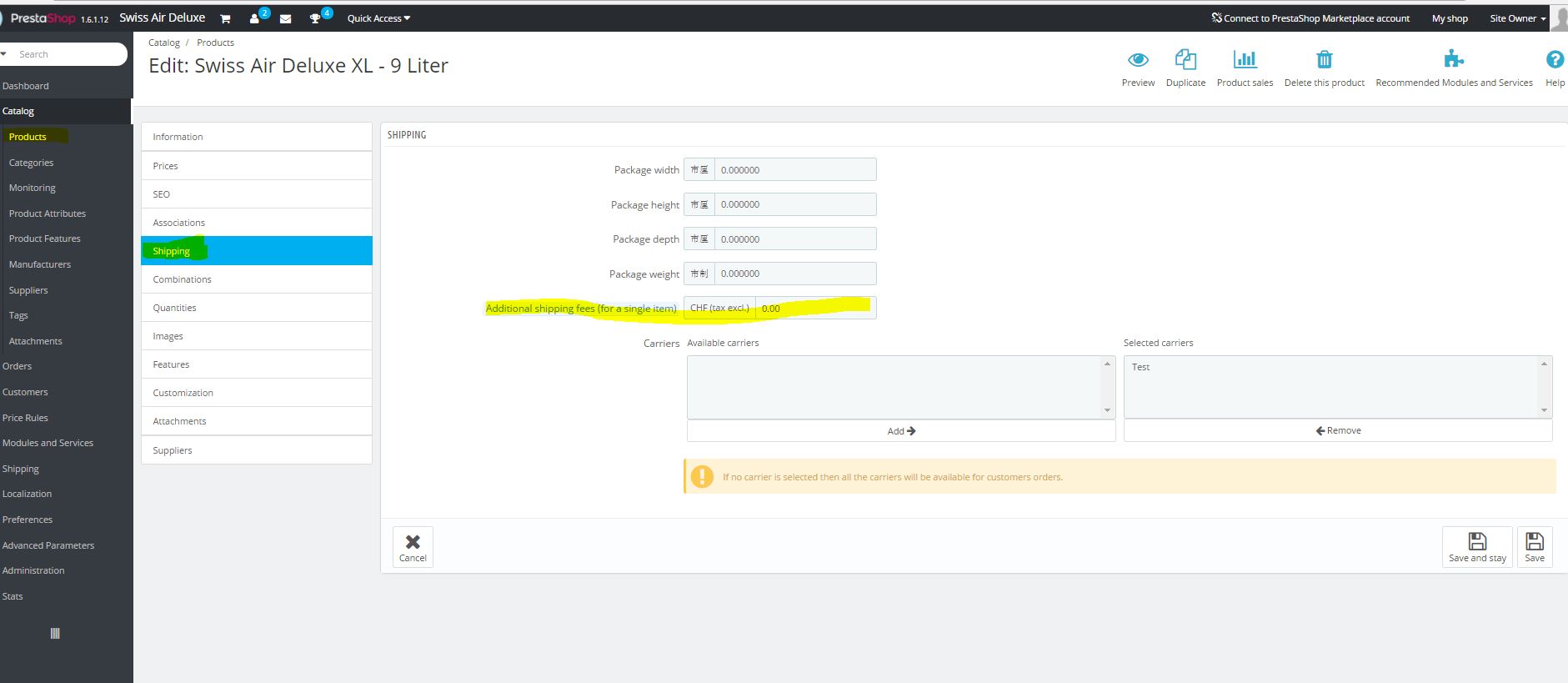Open the Site Owner account dropdown
The width and height of the screenshot is (1568, 683).
point(1518,18)
